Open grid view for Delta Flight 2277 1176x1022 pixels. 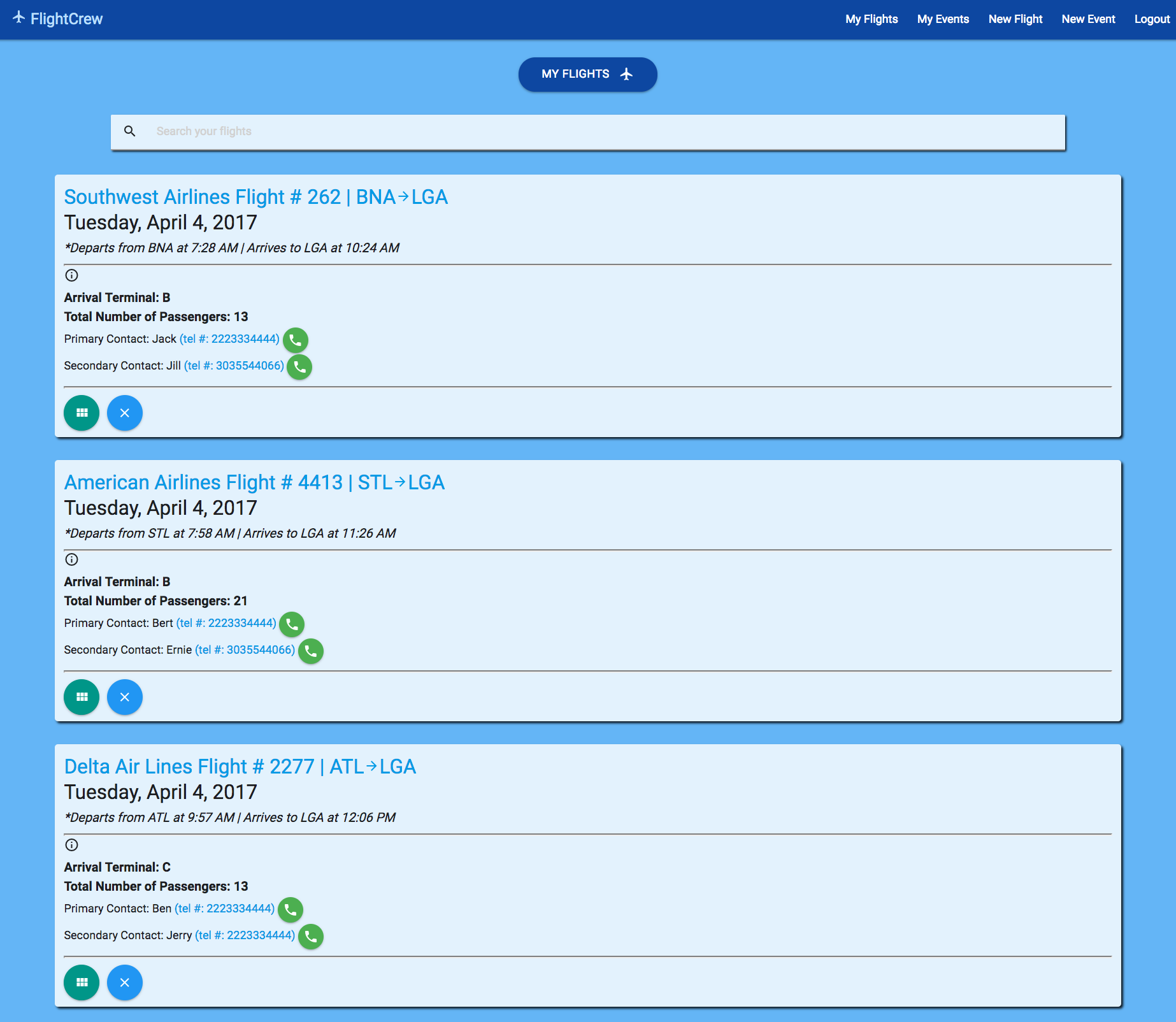(82, 982)
